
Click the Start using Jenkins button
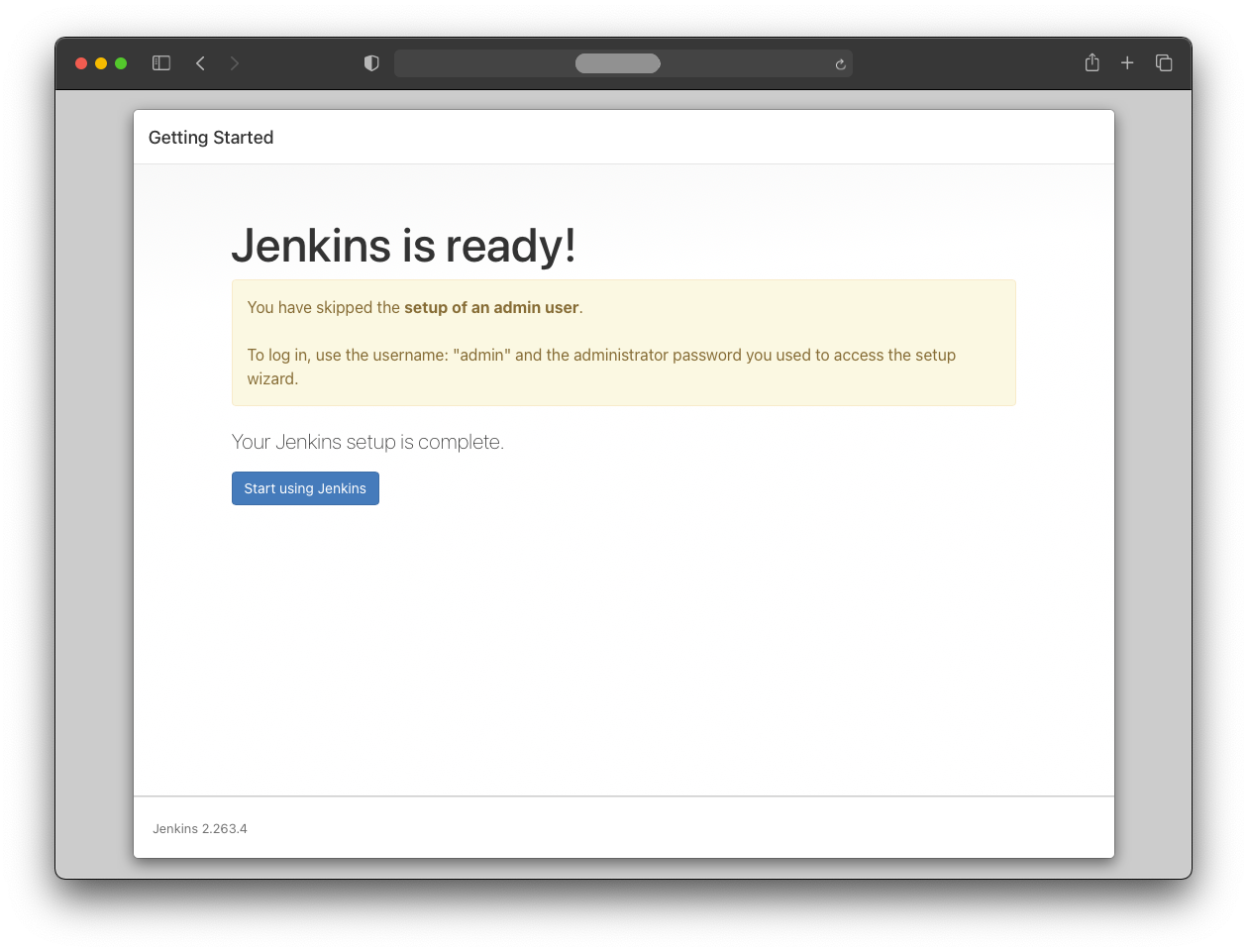click(x=305, y=488)
